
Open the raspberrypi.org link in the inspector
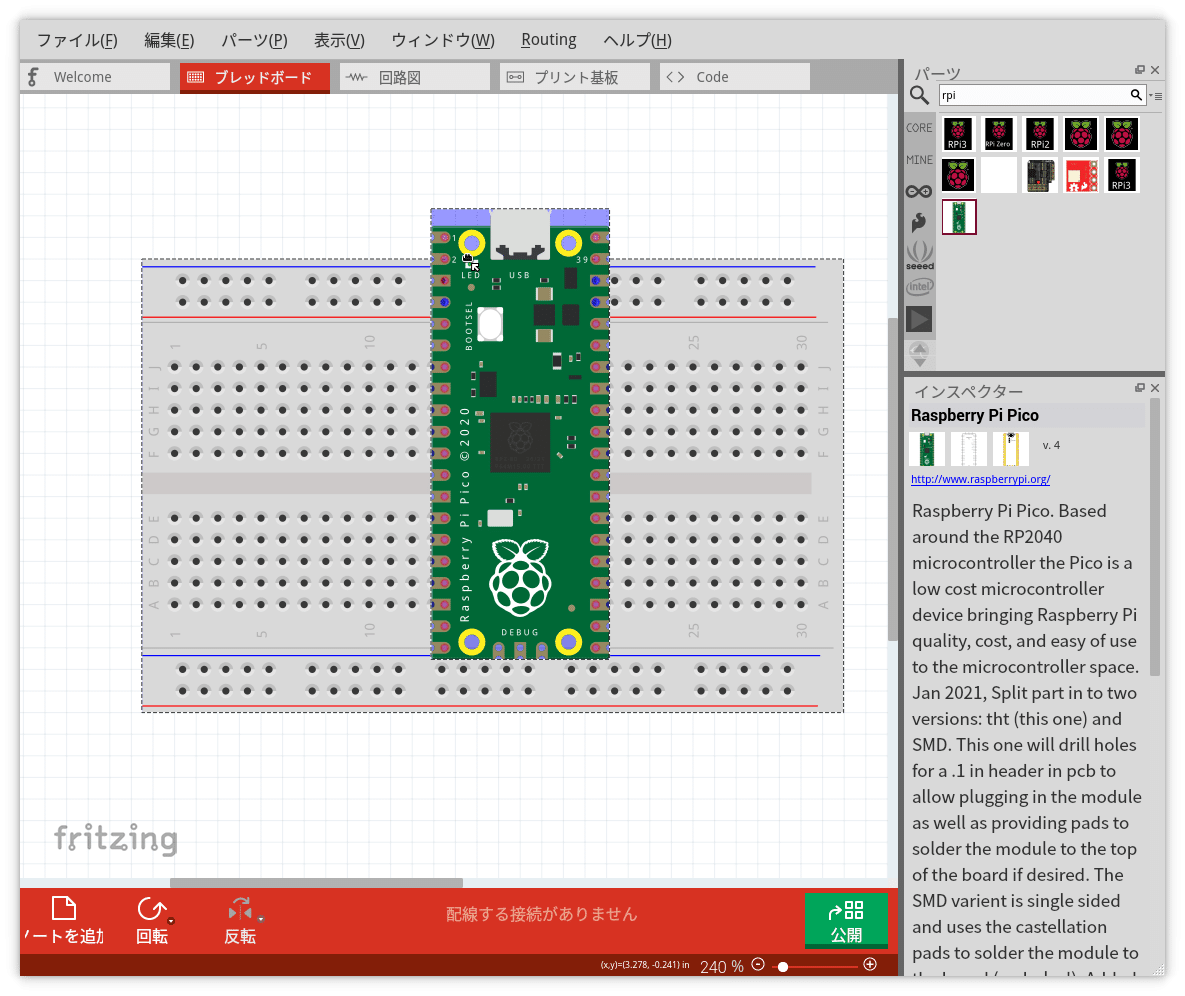click(980, 479)
